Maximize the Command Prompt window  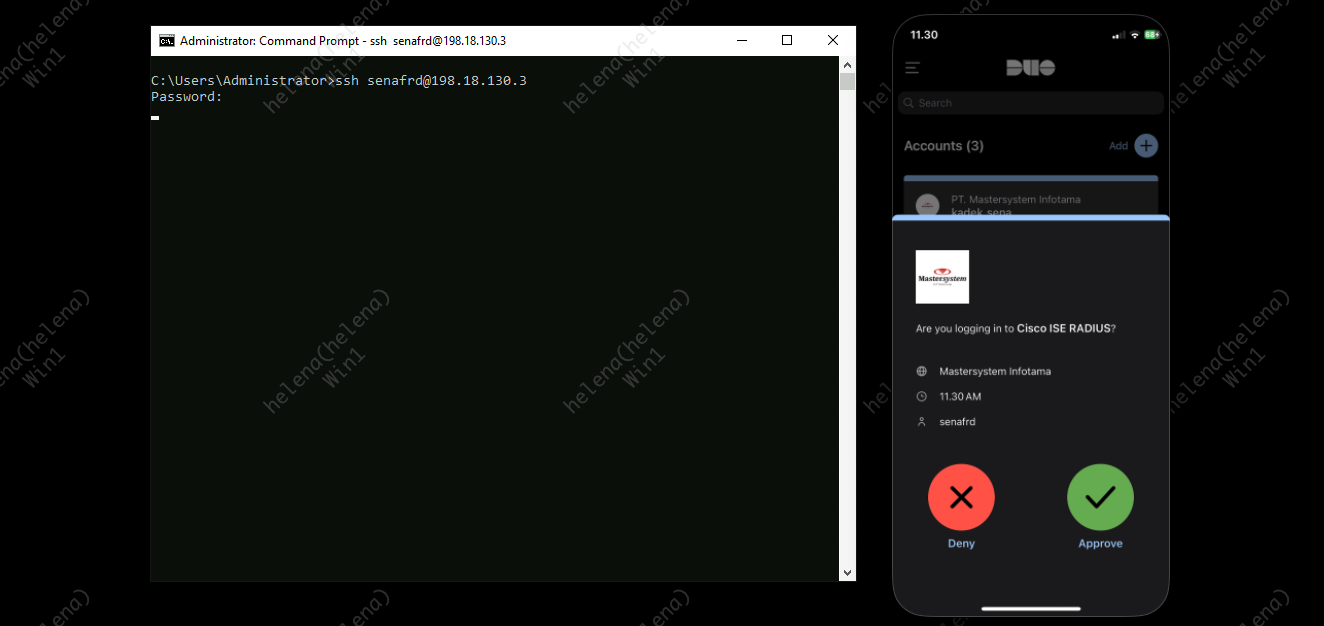click(x=787, y=41)
